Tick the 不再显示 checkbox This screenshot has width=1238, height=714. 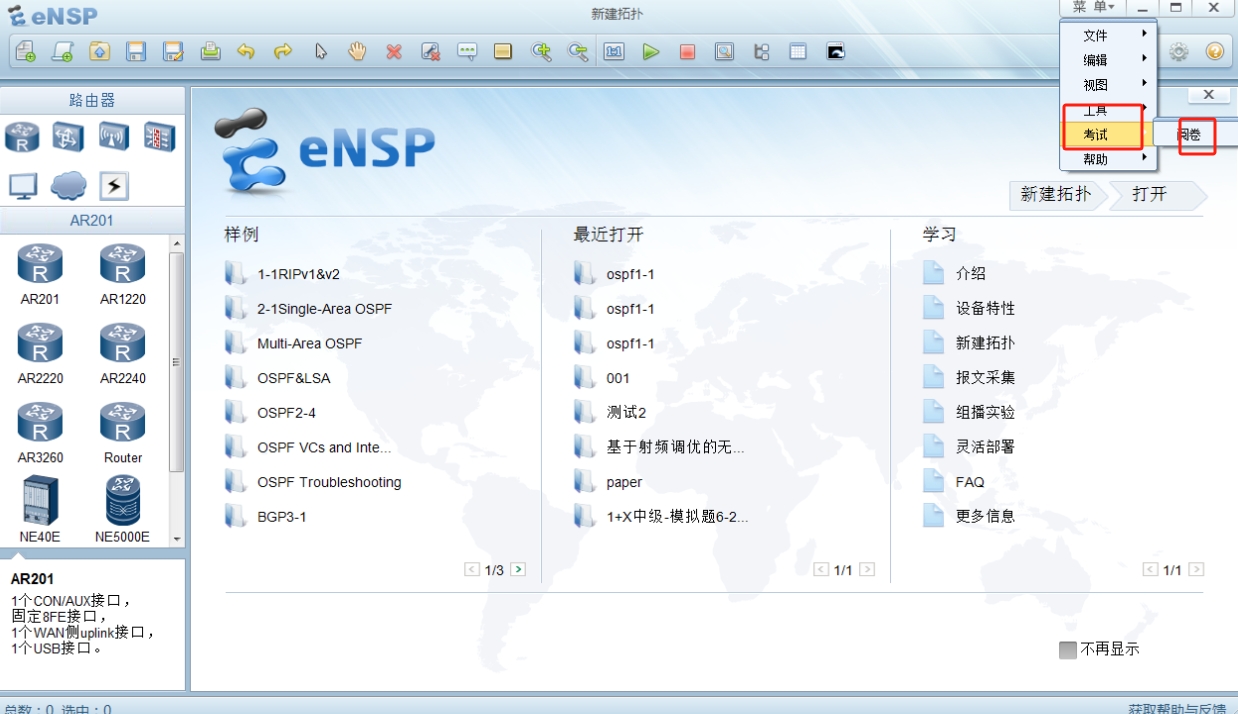coord(1067,650)
